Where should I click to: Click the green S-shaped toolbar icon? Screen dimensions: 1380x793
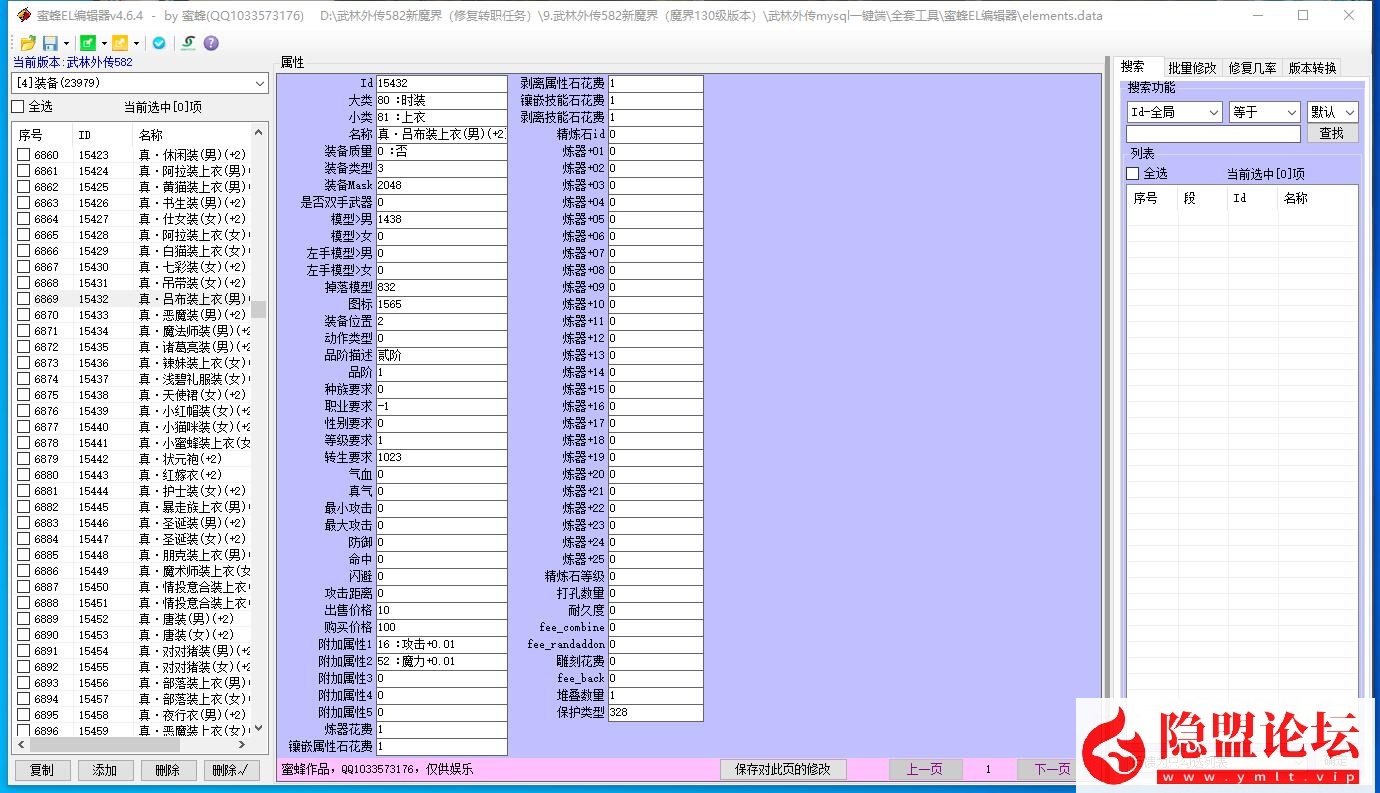click(187, 43)
